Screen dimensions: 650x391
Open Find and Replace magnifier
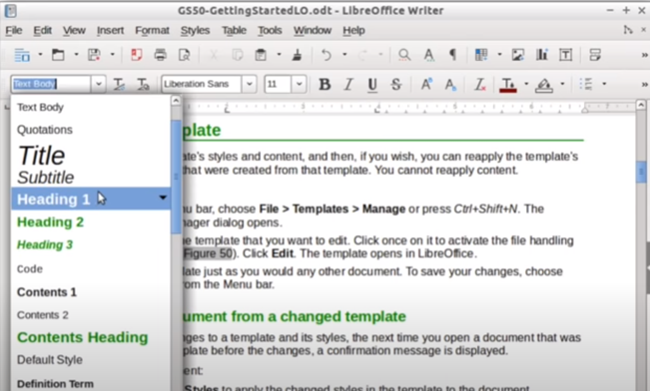(x=404, y=55)
